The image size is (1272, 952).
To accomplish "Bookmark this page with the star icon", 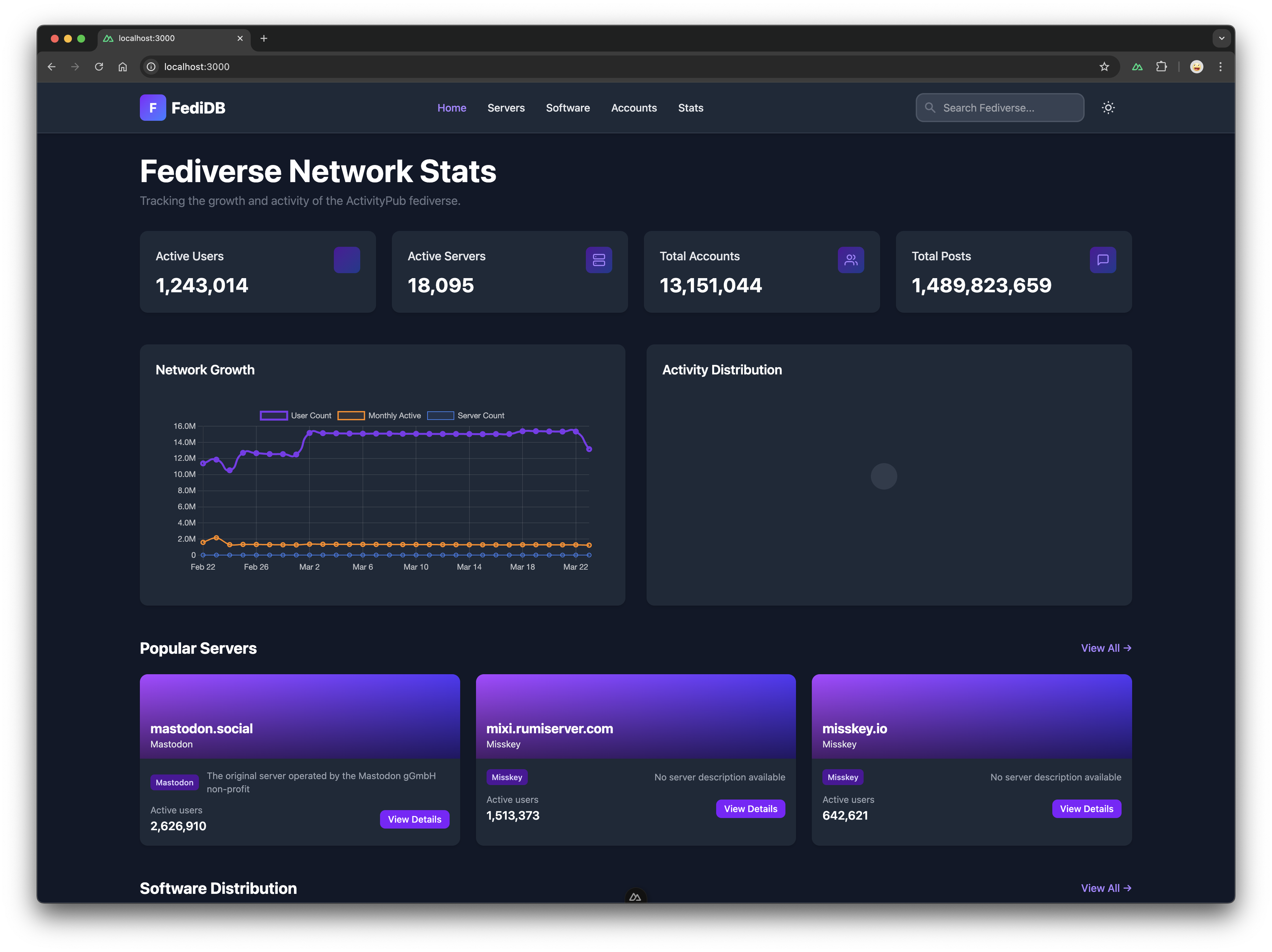I will (x=1104, y=67).
